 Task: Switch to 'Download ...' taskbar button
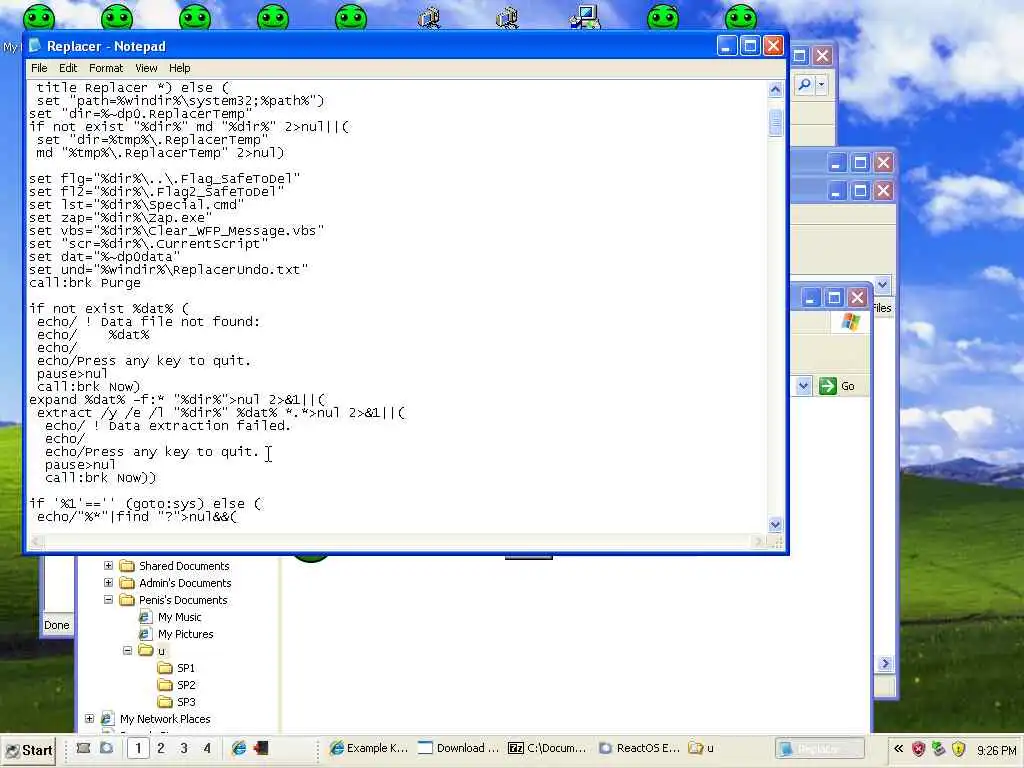pyautogui.click(x=458, y=748)
